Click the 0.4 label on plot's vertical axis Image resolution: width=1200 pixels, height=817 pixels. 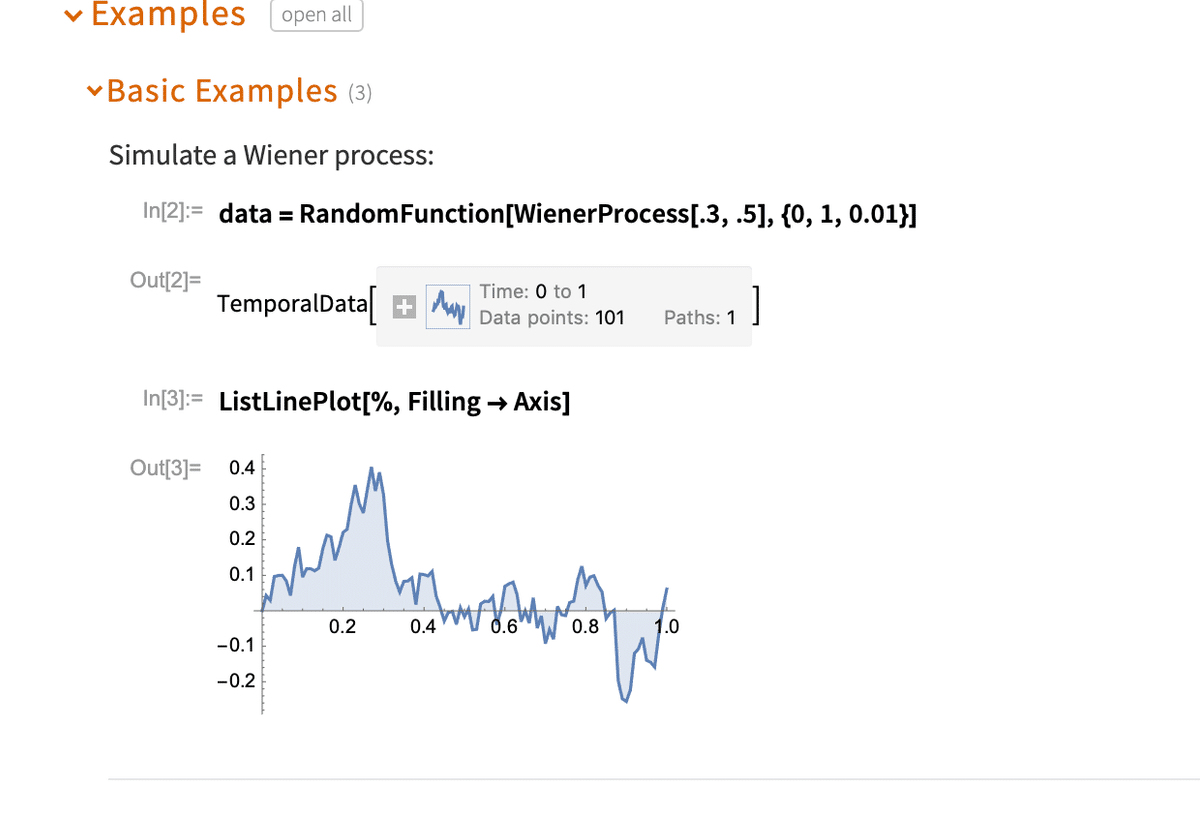(241, 468)
